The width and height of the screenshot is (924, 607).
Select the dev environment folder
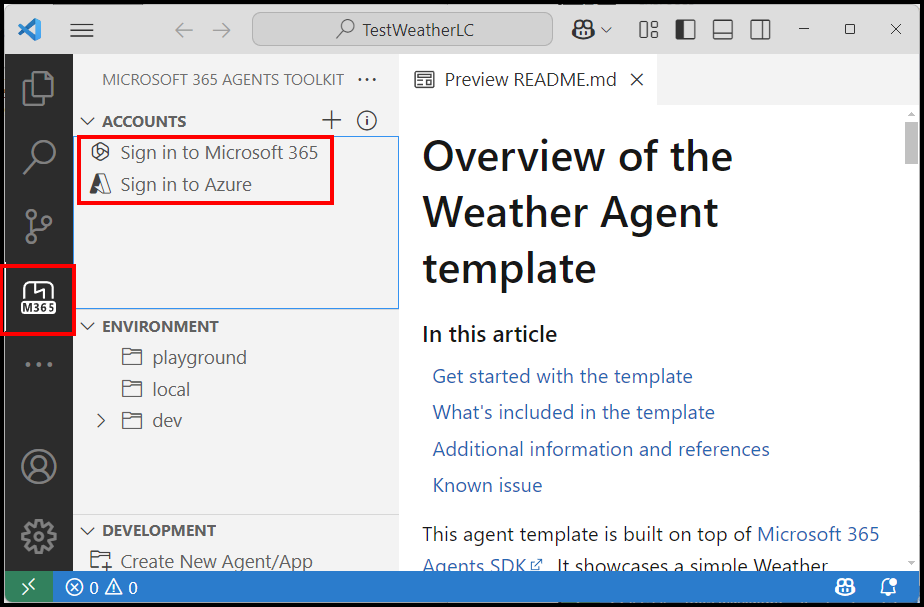(x=152, y=421)
